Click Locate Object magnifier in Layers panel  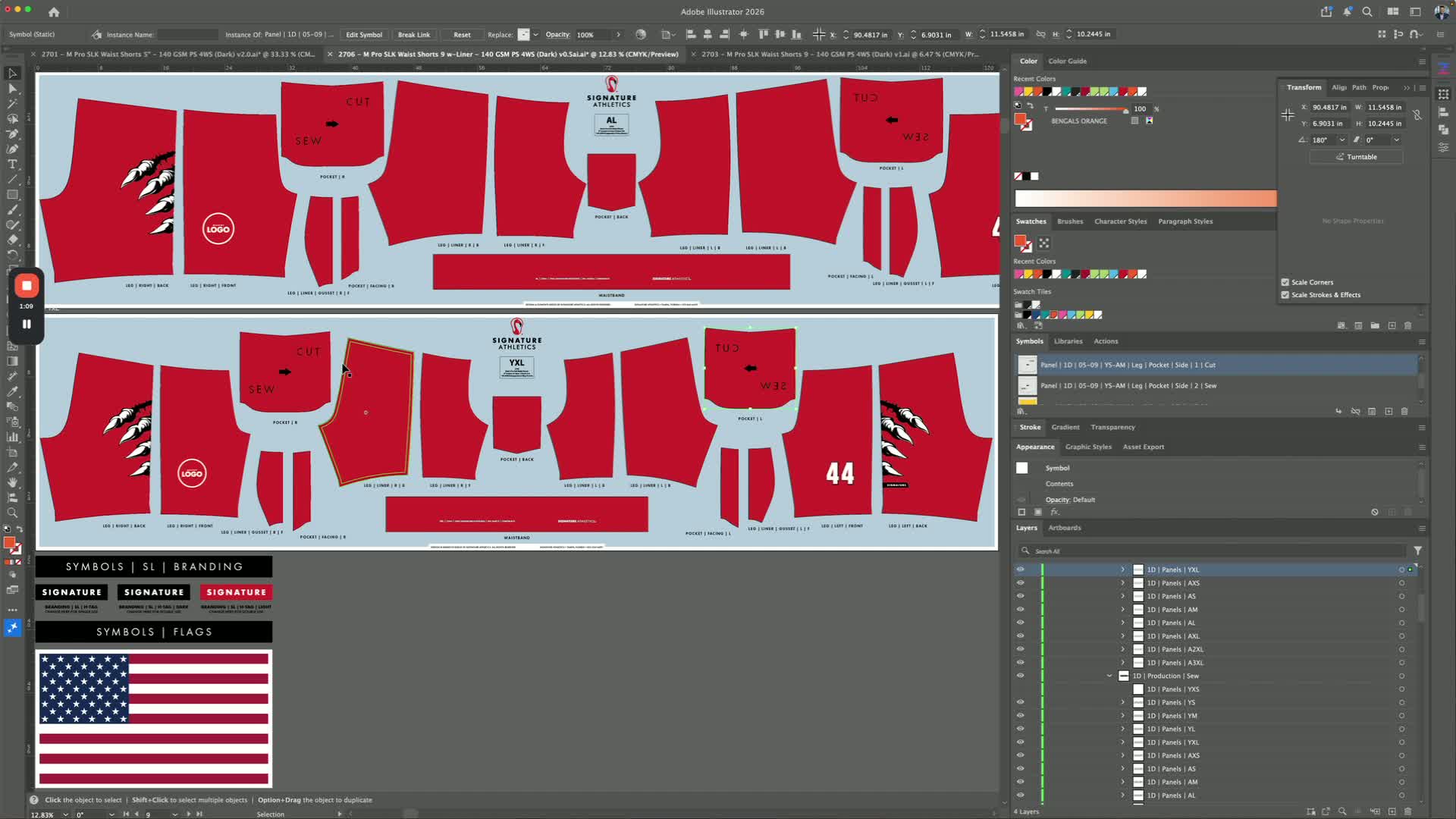pyautogui.click(x=1342, y=811)
